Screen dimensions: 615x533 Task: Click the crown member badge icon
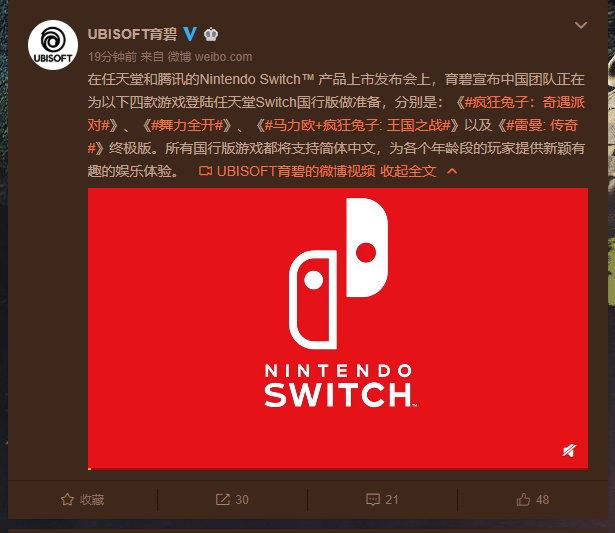211,35
